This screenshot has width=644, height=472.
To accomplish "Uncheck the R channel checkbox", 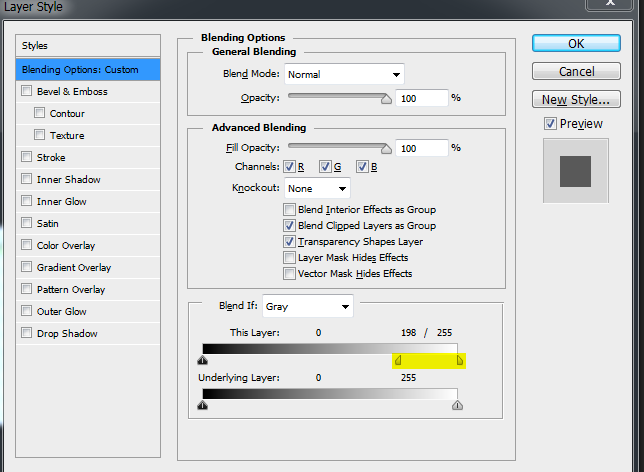I will (x=290, y=166).
